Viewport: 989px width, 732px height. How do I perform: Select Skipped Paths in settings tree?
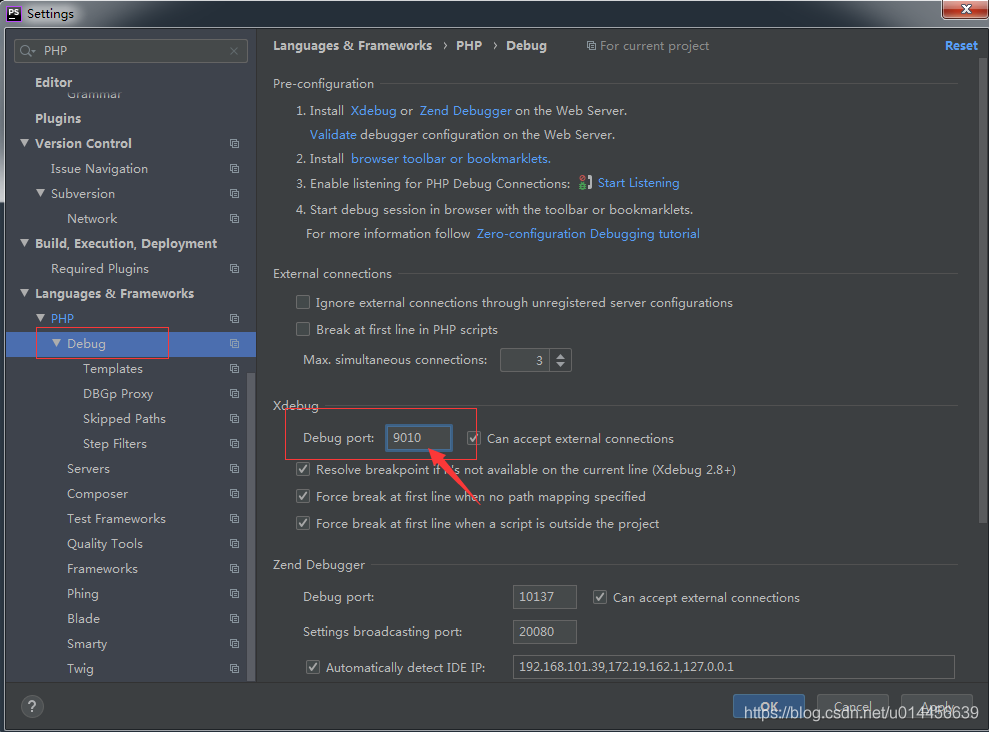pyautogui.click(x=124, y=419)
